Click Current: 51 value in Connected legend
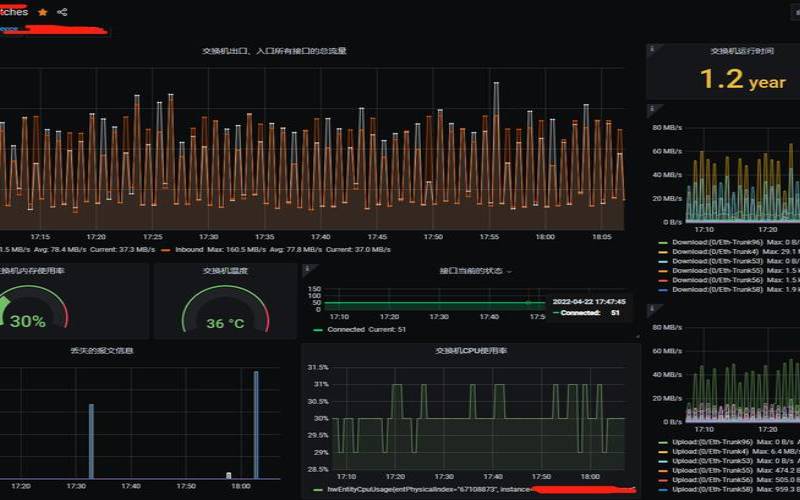This screenshot has height=500, width=800. click(387, 330)
